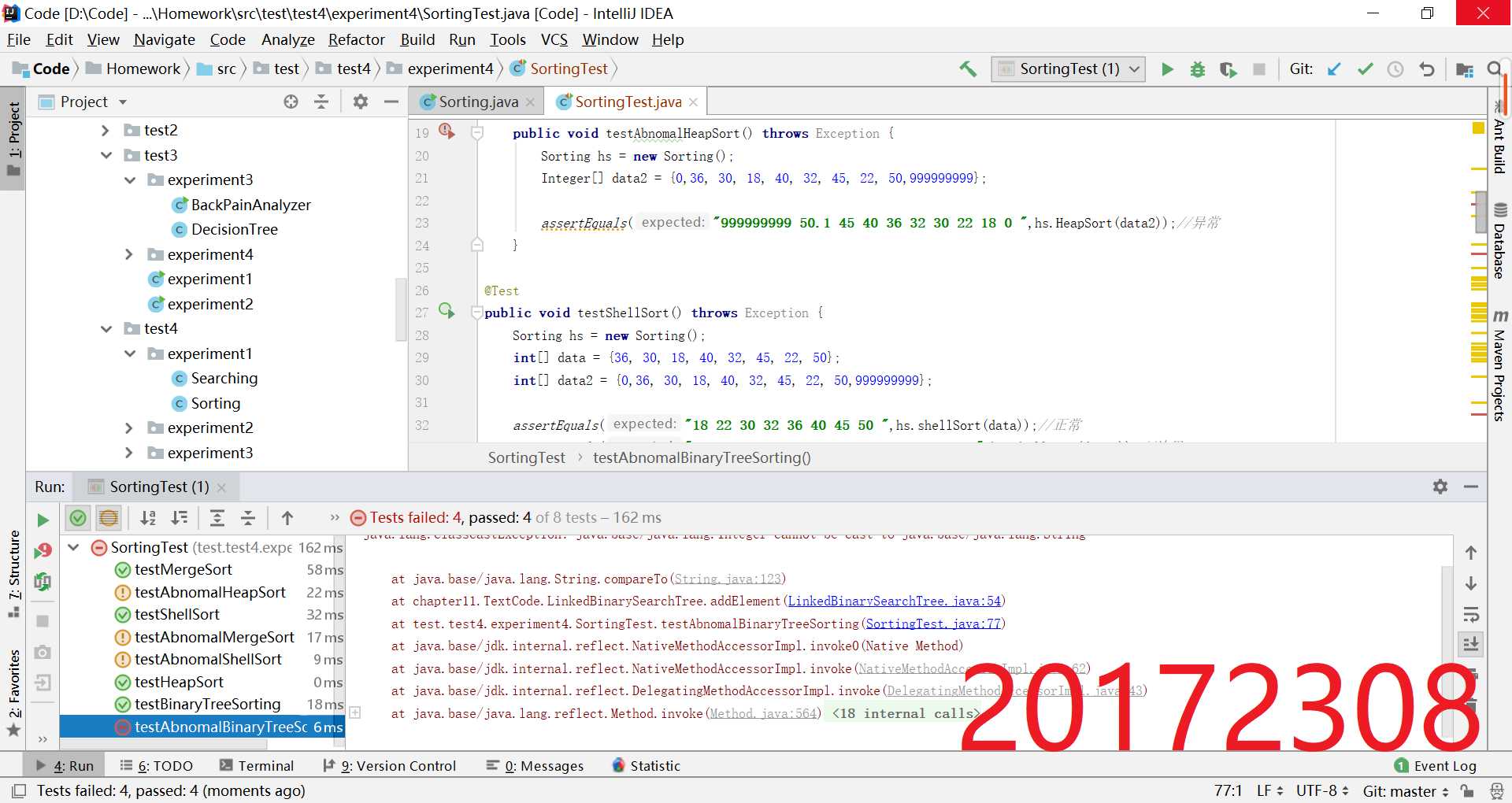Rerun failed tests icon
Viewport: 1512px width, 803px height.
43,551
